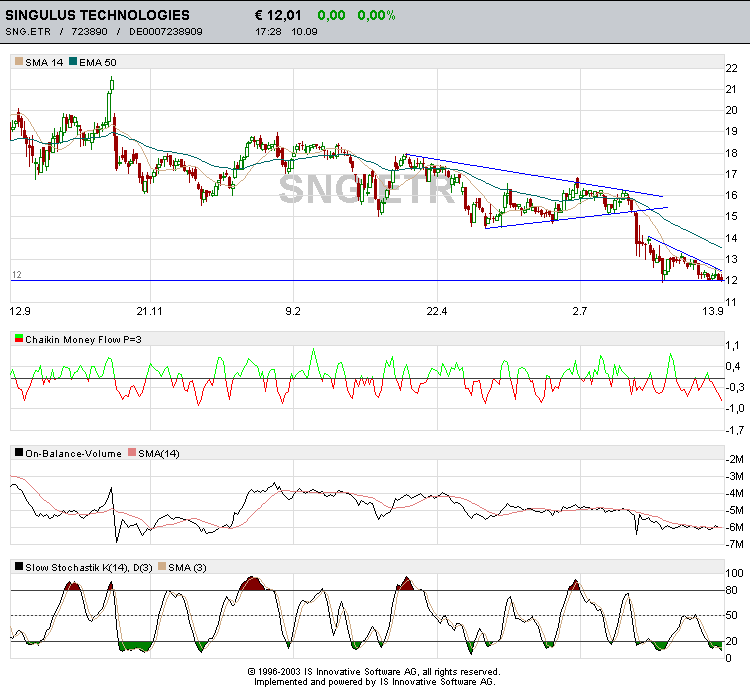The height and width of the screenshot is (687, 750).
Task: Click the 12.9 date axis label
Action: pos(20,311)
